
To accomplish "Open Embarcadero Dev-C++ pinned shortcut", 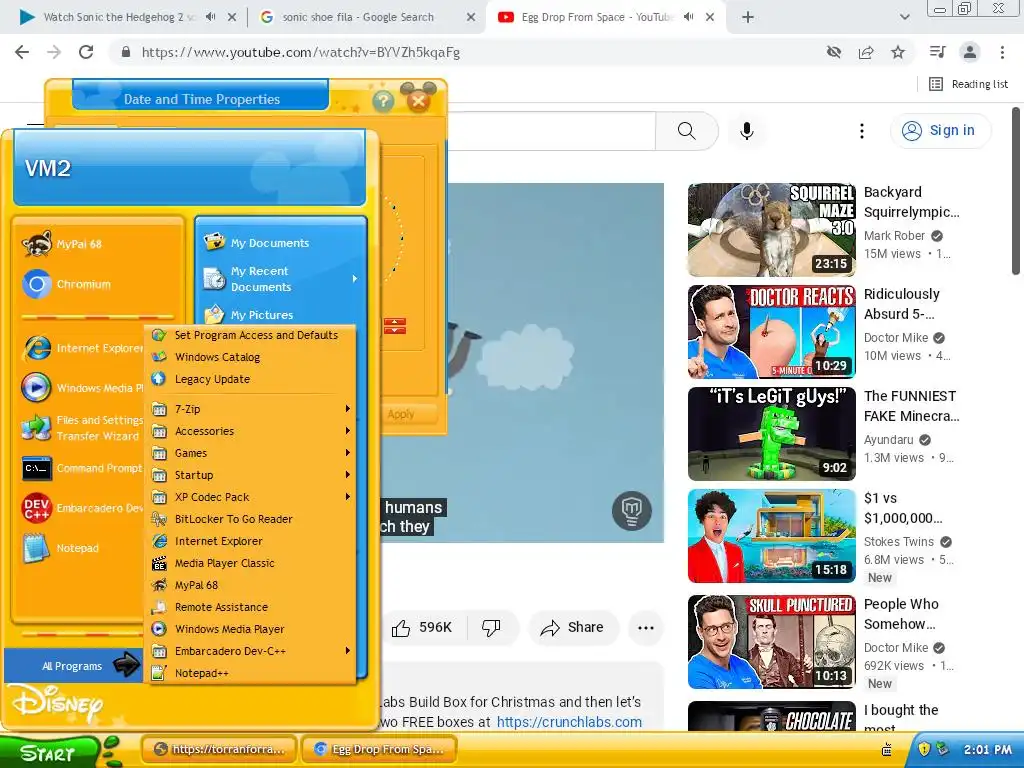I will (x=82, y=508).
